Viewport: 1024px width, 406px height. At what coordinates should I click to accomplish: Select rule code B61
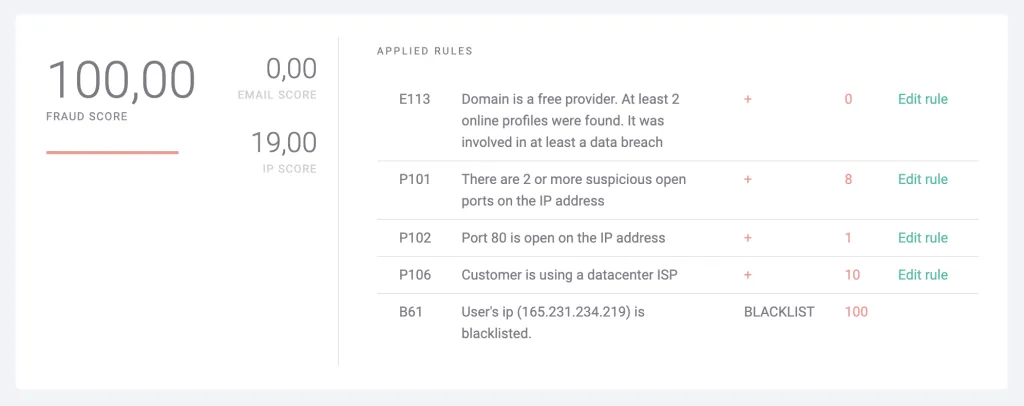pyautogui.click(x=411, y=312)
